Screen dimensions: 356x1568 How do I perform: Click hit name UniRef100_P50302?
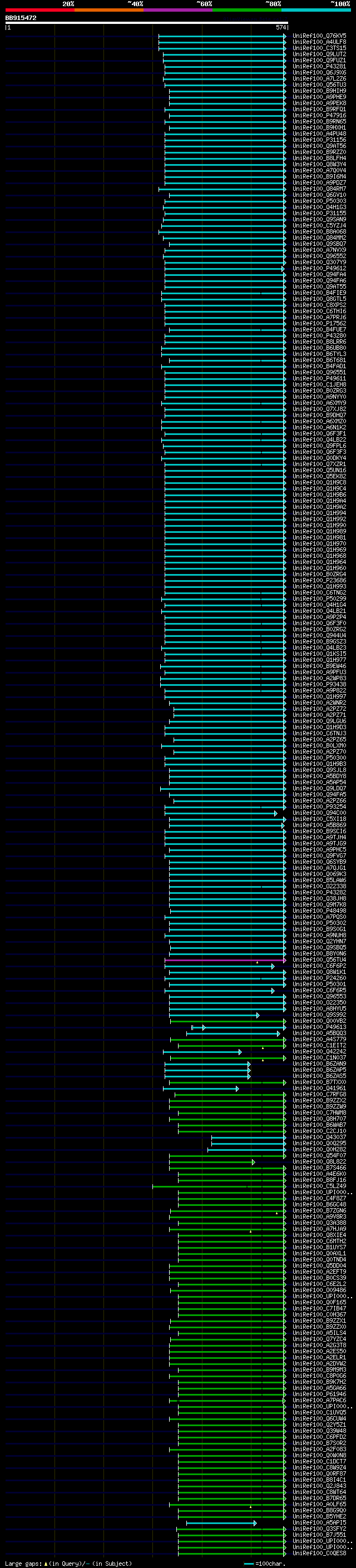319,923
